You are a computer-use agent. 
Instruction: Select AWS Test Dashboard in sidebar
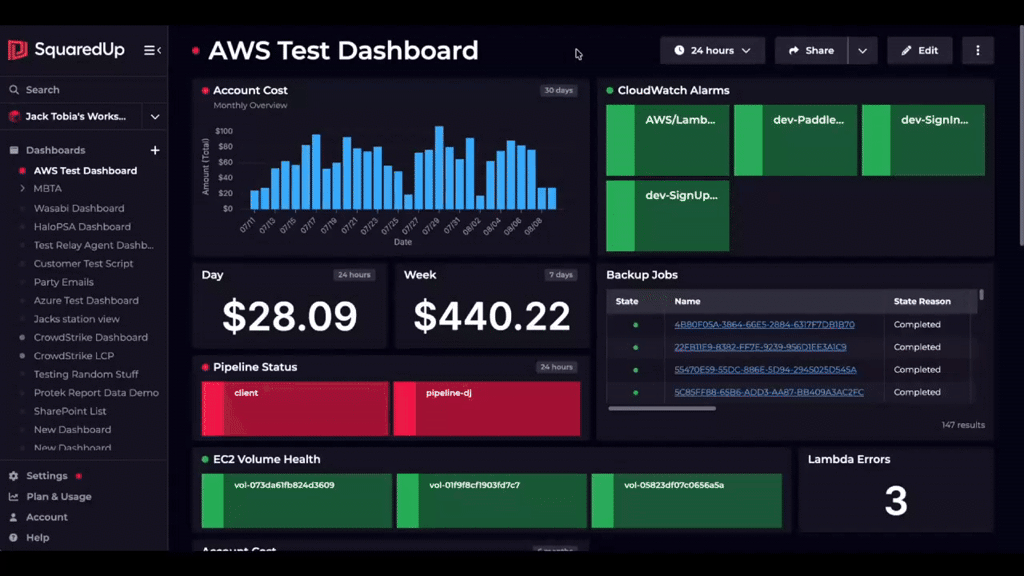[86, 170]
